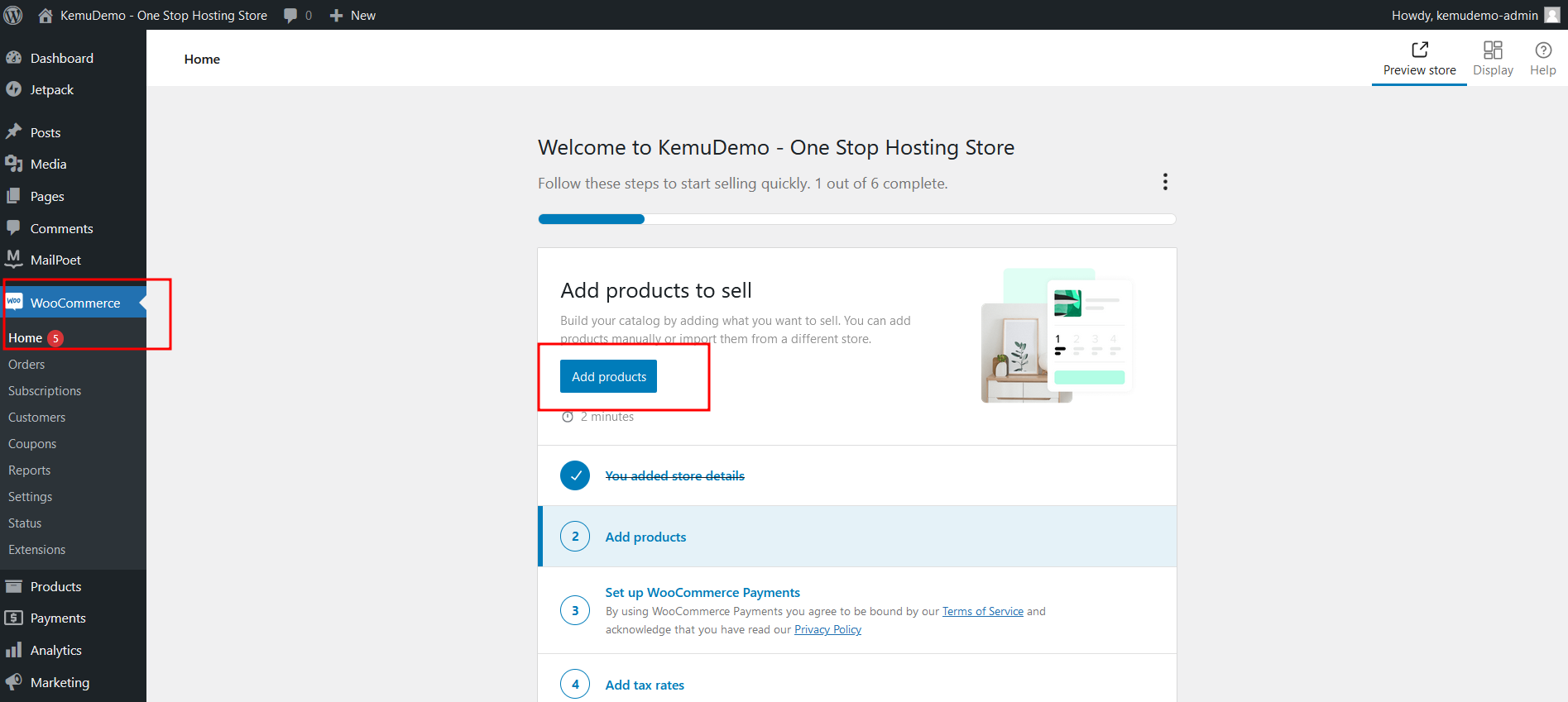The image size is (1568, 702).
Task: Open the Privacy Policy link
Action: pos(827,629)
